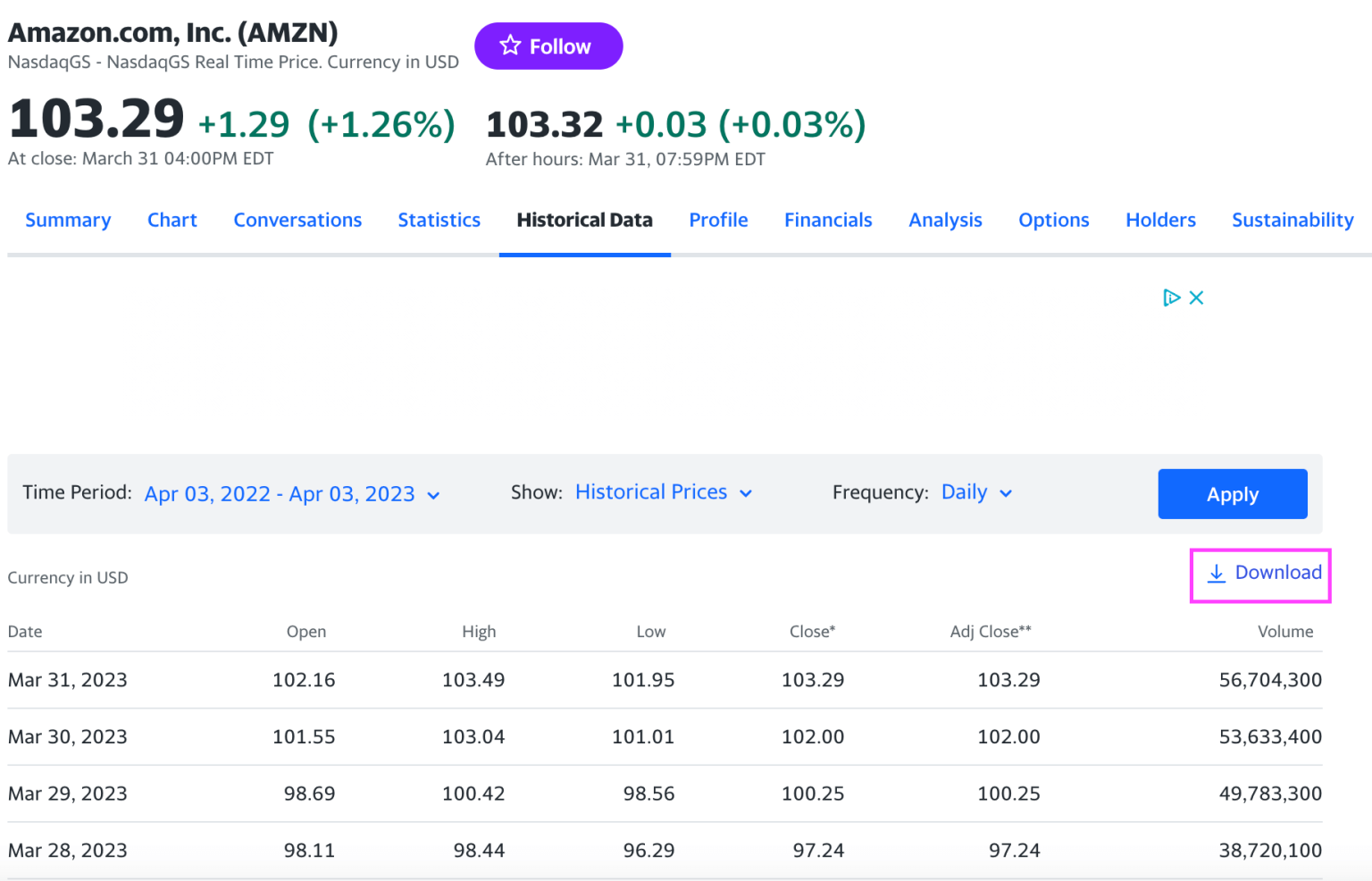The image size is (1372, 881).
Task: Open the Show Historical Prices dropdown
Action: [663, 492]
